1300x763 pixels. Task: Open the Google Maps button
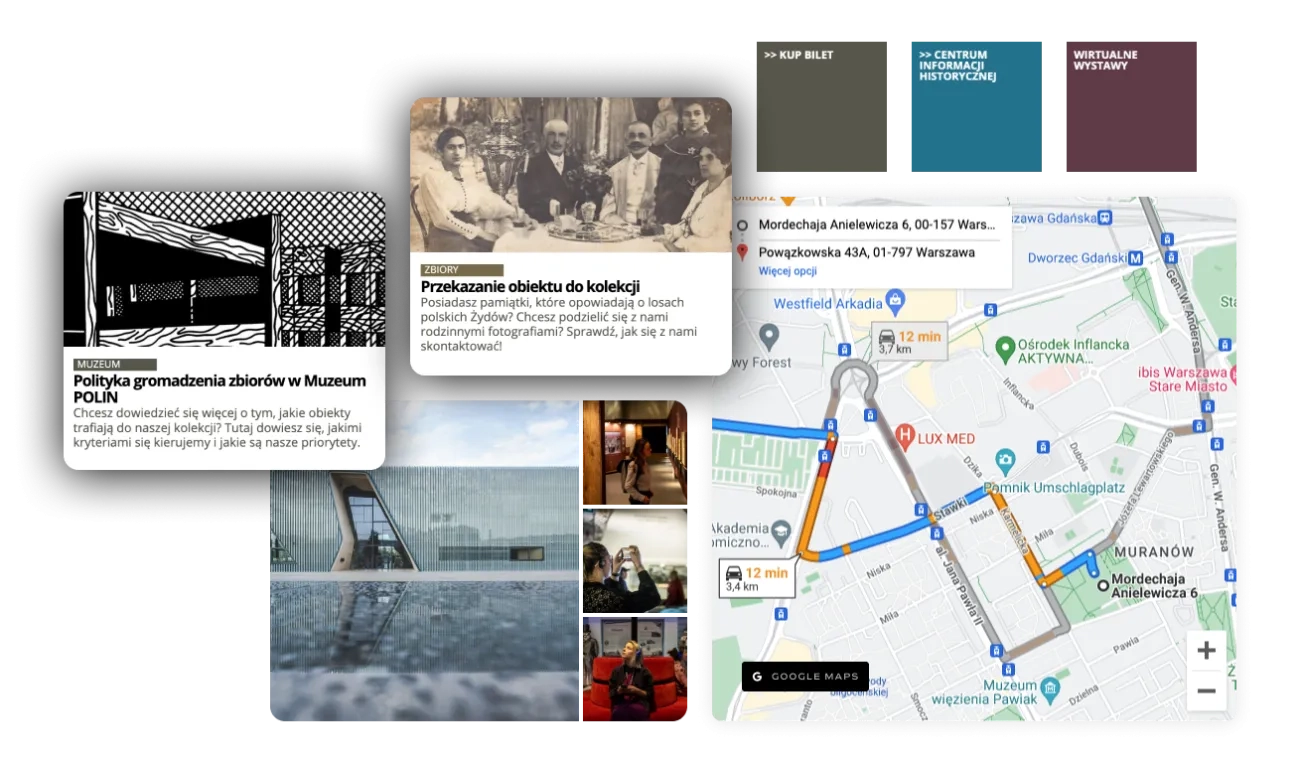805,677
